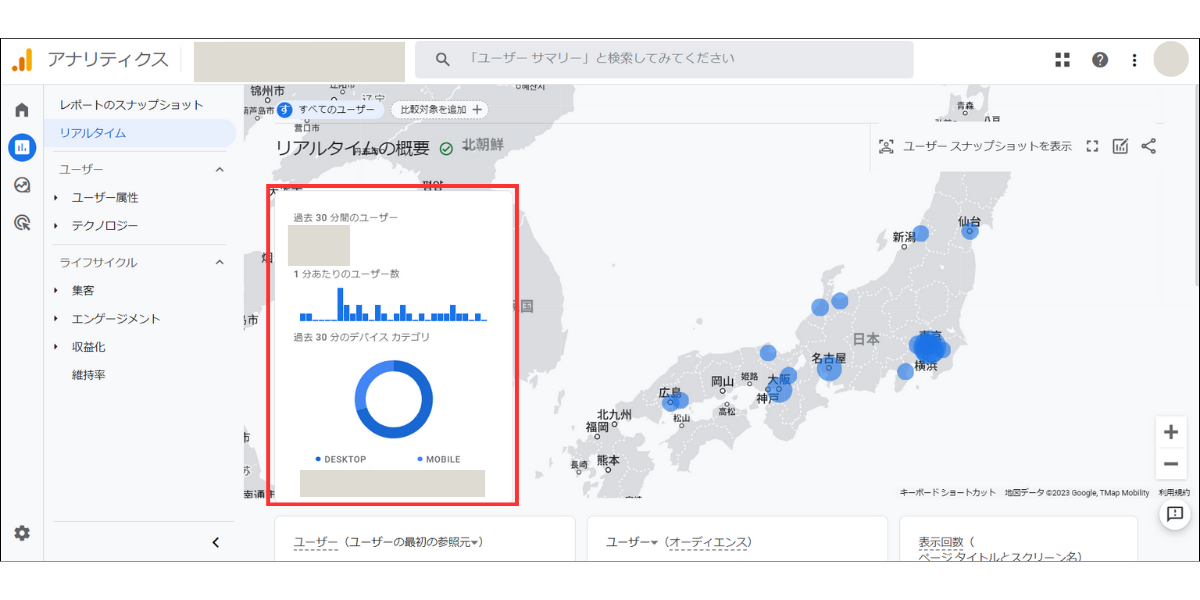This screenshot has height=600, width=1200.
Task: Open レポートのスナップショット
Action: tap(131, 105)
